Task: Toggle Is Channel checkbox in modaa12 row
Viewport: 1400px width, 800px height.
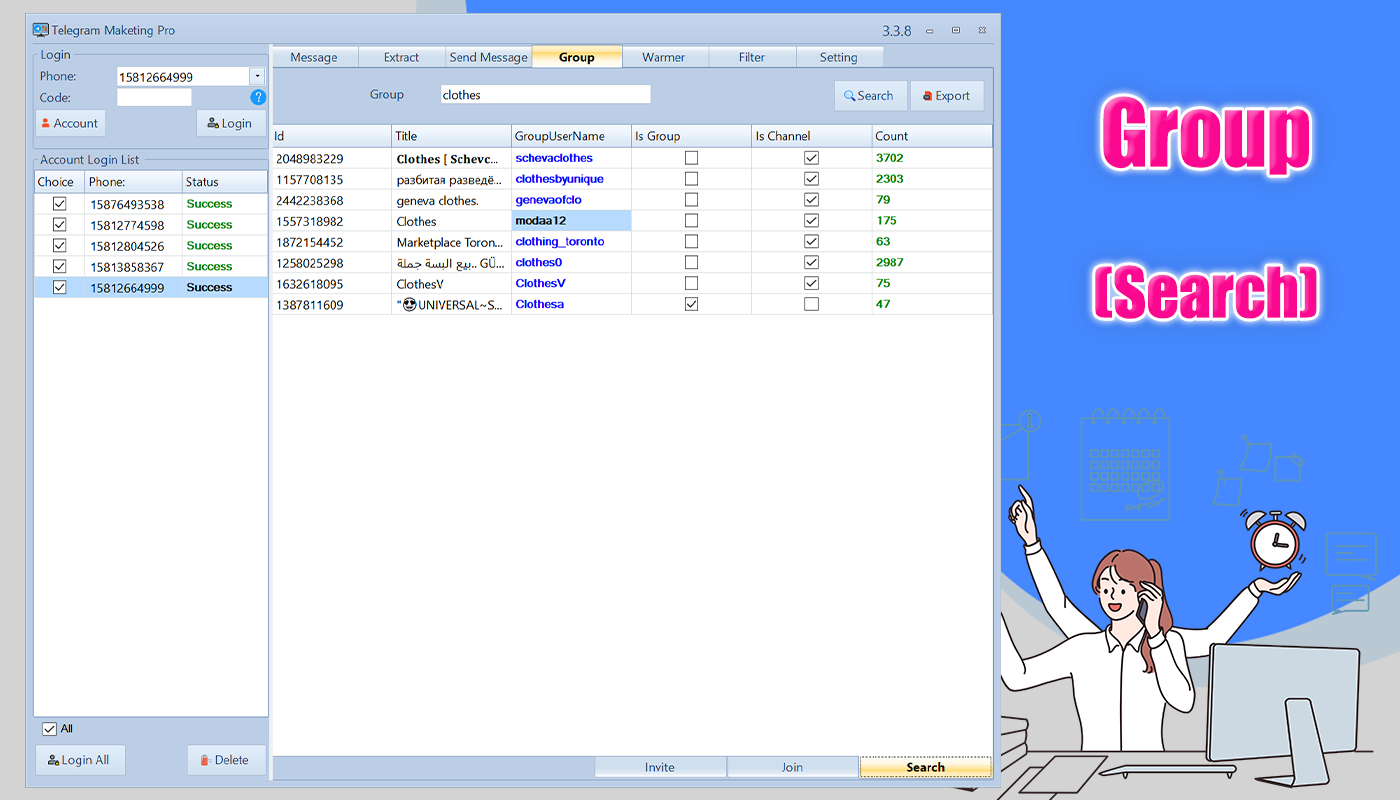Action: tap(811, 221)
